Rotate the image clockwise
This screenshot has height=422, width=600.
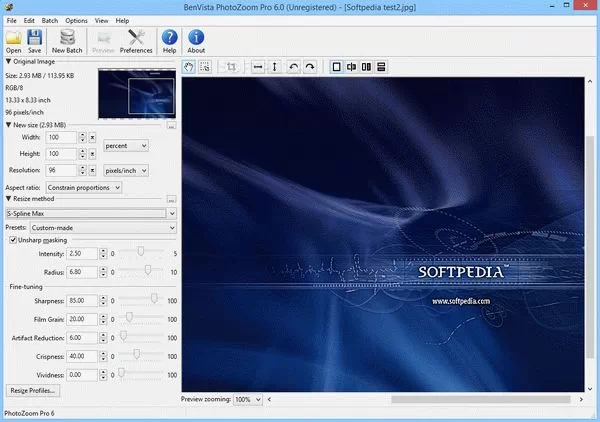(310, 67)
